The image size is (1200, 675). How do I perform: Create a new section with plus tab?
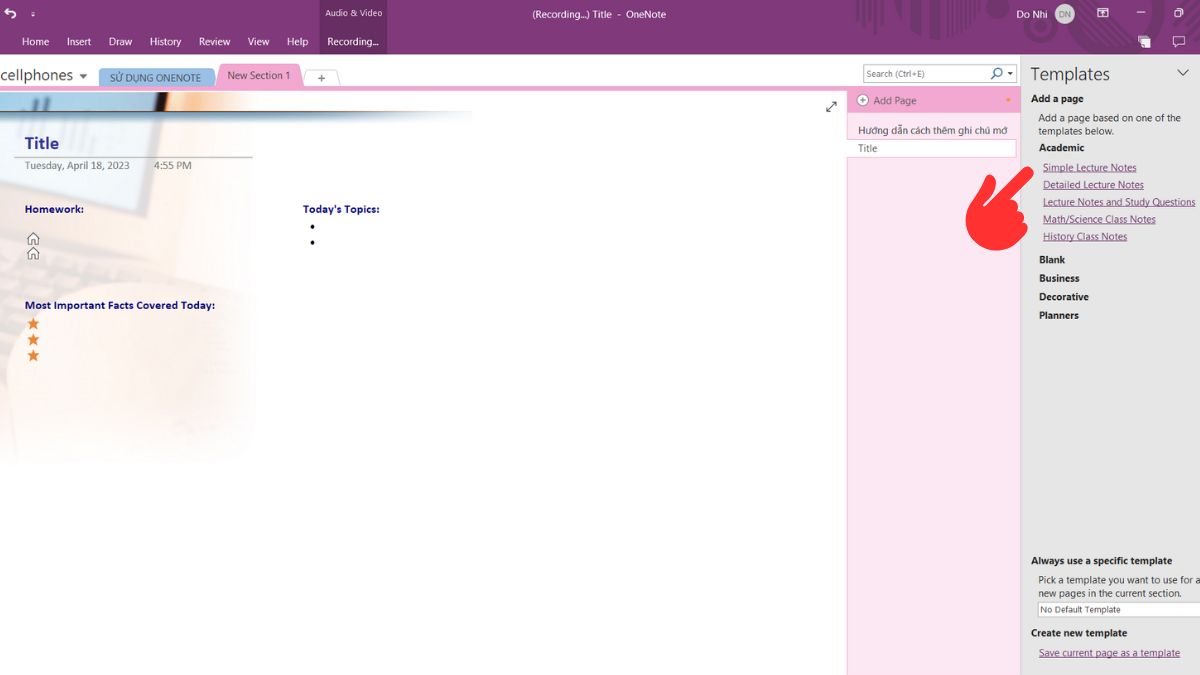pos(321,78)
